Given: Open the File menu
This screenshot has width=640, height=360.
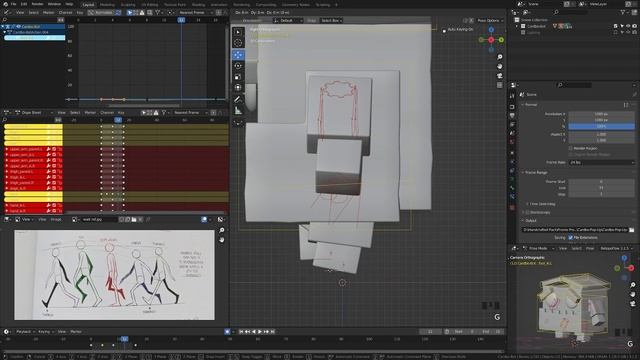Looking at the screenshot, I should pyautogui.click(x=13, y=4).
